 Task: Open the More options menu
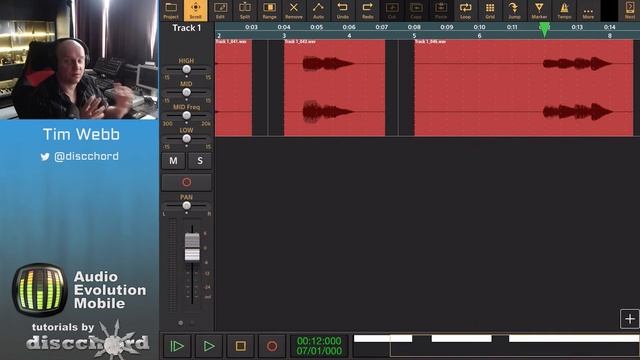pyautogui.click(x=588, y=10)
